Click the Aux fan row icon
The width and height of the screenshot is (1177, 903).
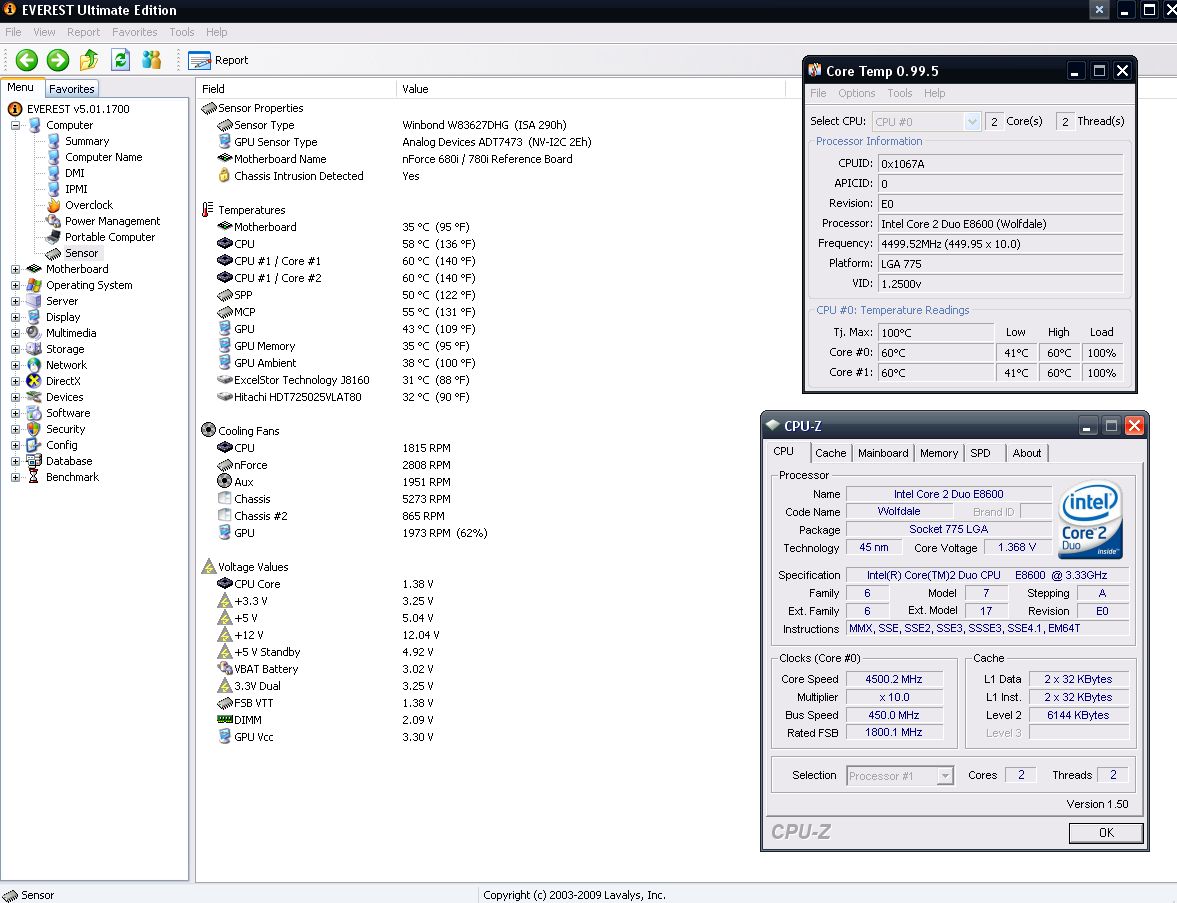224,481
